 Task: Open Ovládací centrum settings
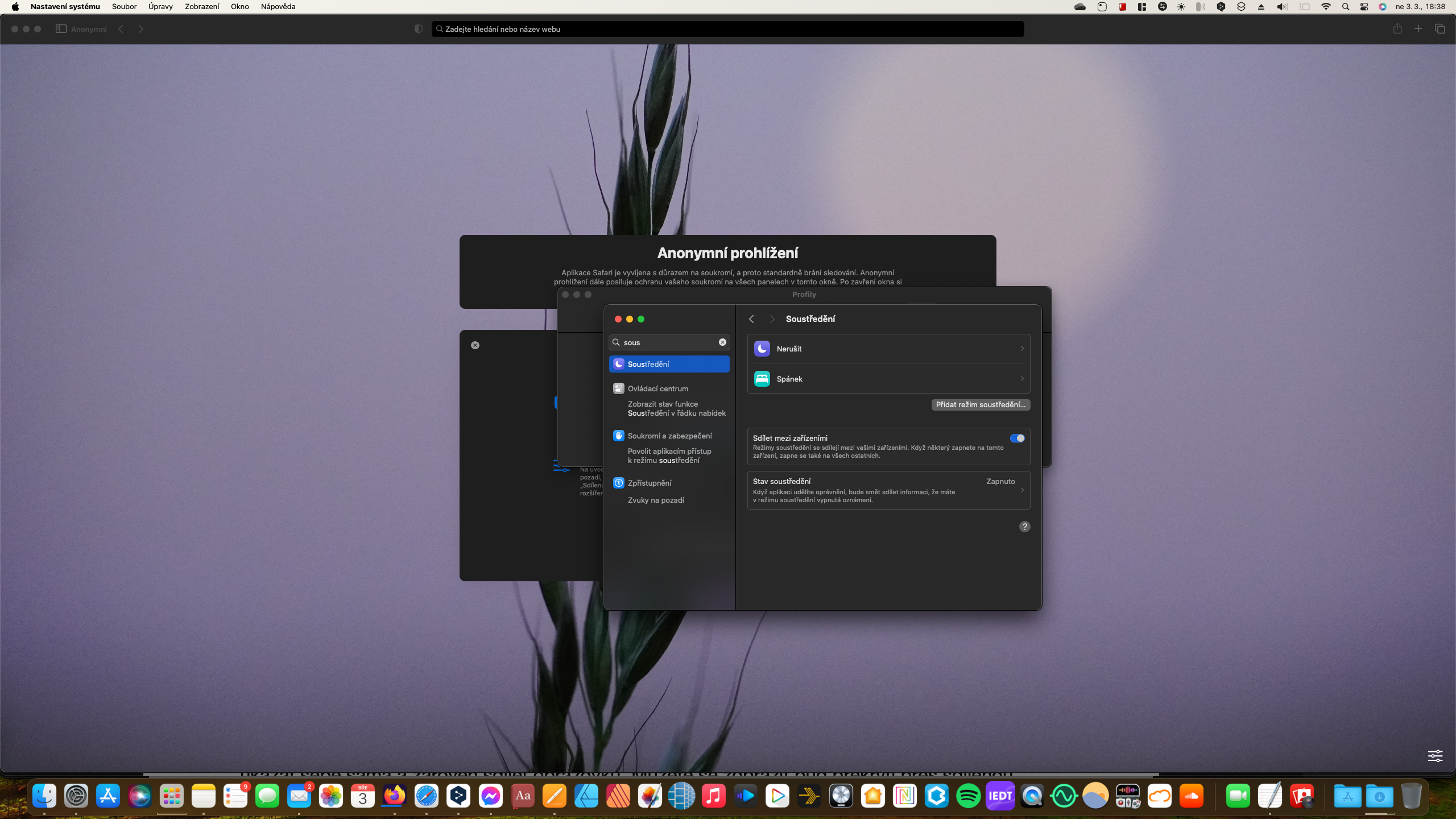pyautogui.click(x=657, y=388)
